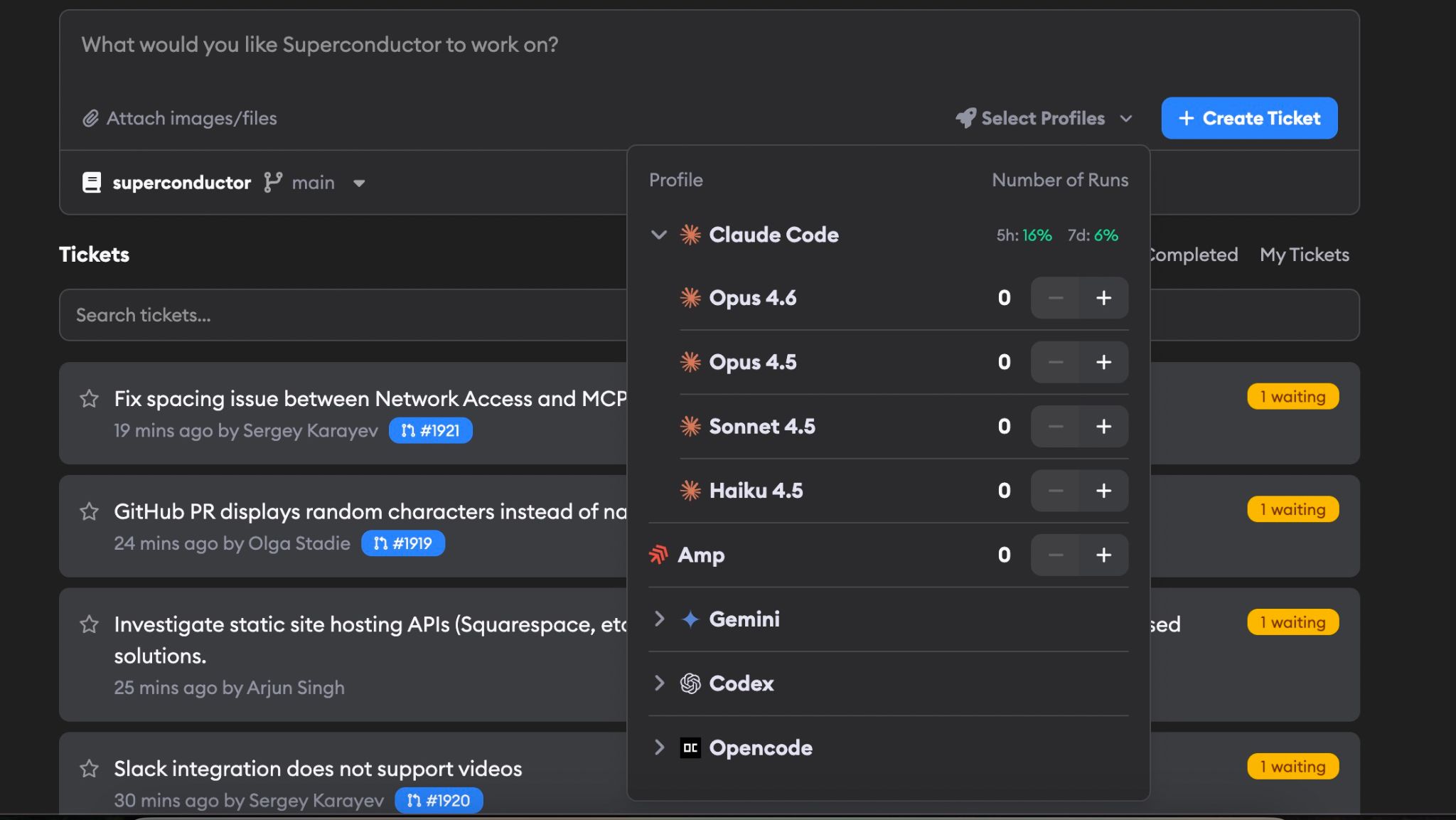This screenshot has height=820, width=1456.
Task: Click the Create Ticket button
Action: 1249,118
